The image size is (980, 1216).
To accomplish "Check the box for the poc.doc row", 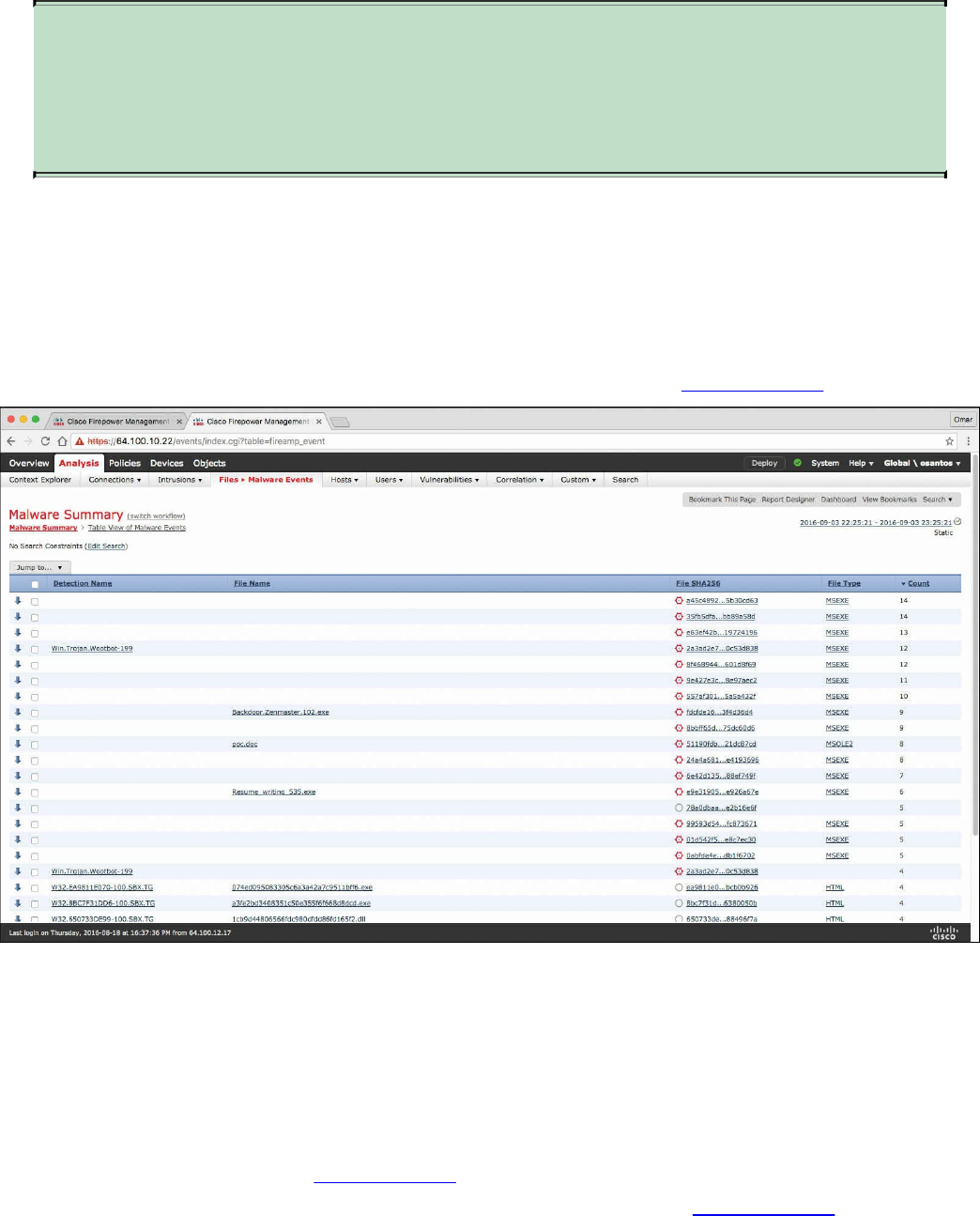I will coord(35,745).
